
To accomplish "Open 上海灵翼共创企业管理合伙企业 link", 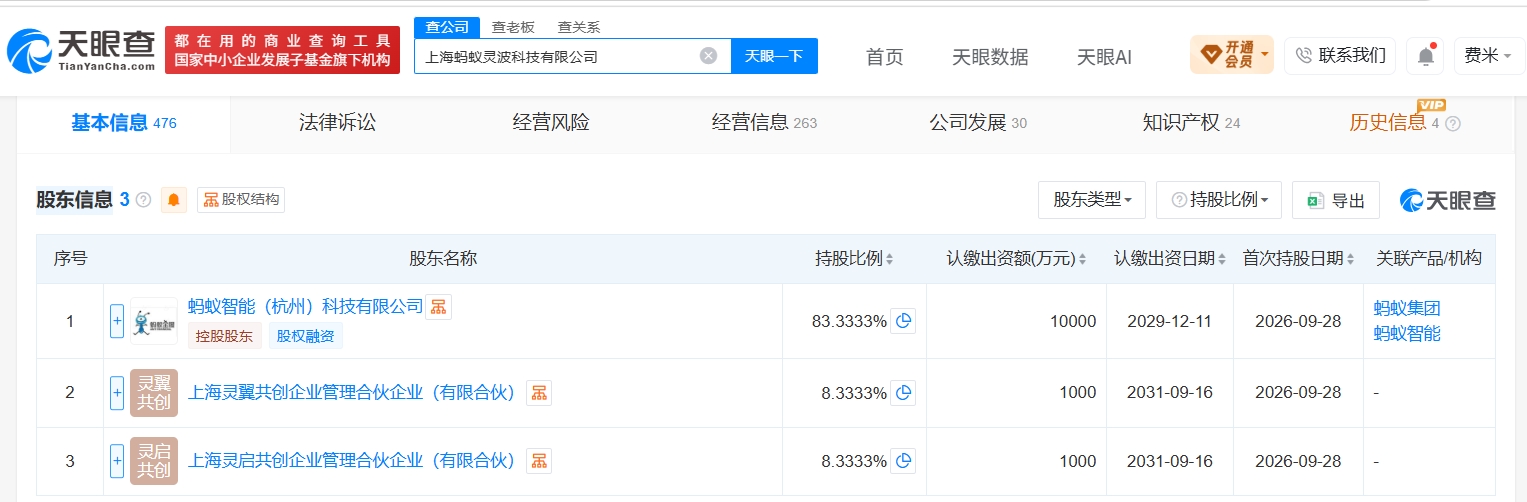I will tap(351, 393).
